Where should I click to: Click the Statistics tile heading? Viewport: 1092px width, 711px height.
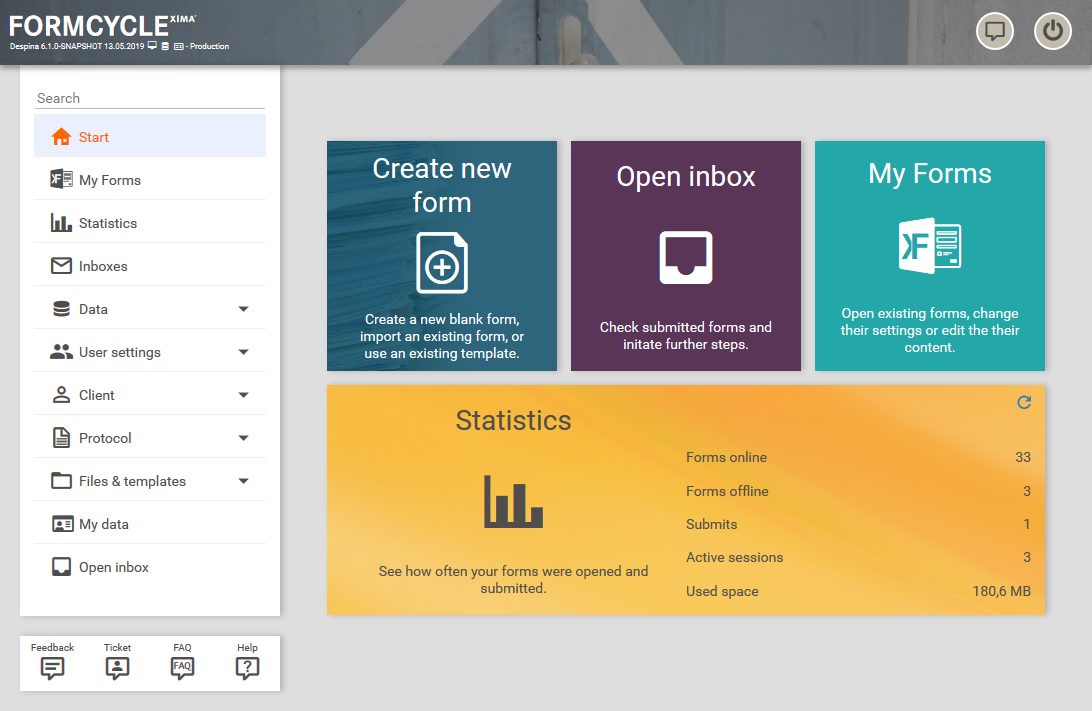pyautogui.click(x=513, y=420)
